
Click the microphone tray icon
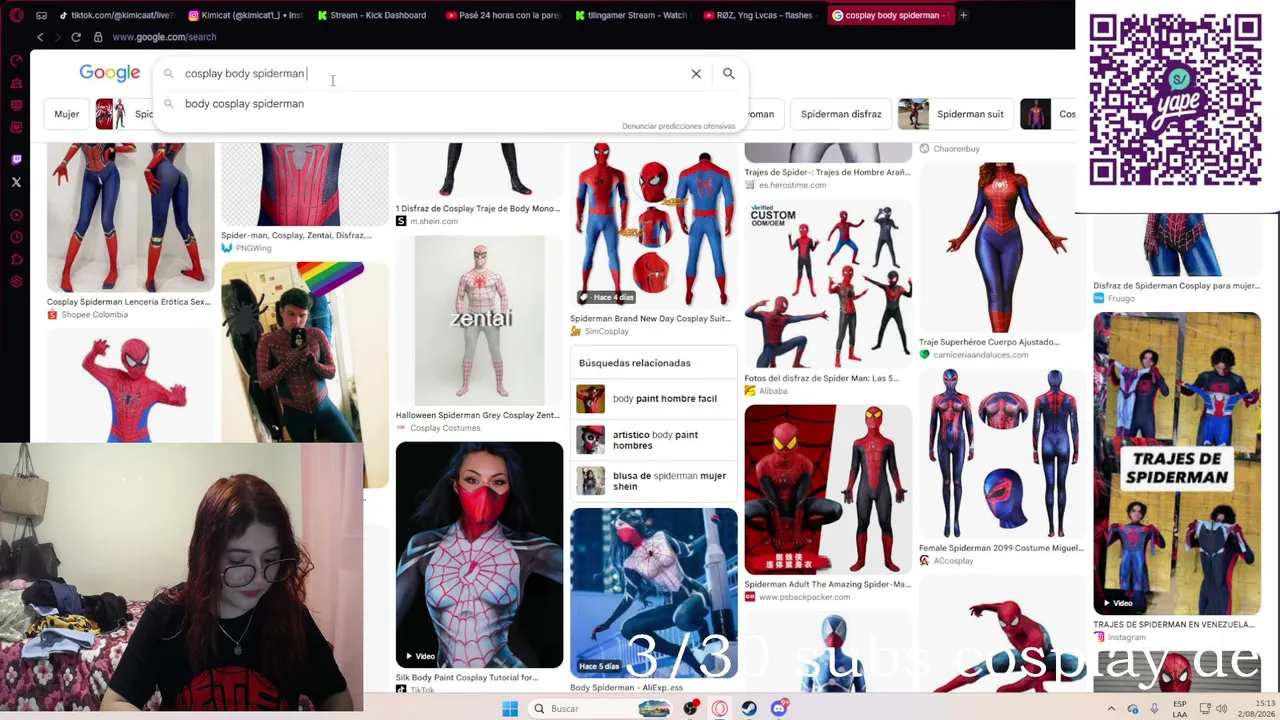click(x=1154, y=709)
